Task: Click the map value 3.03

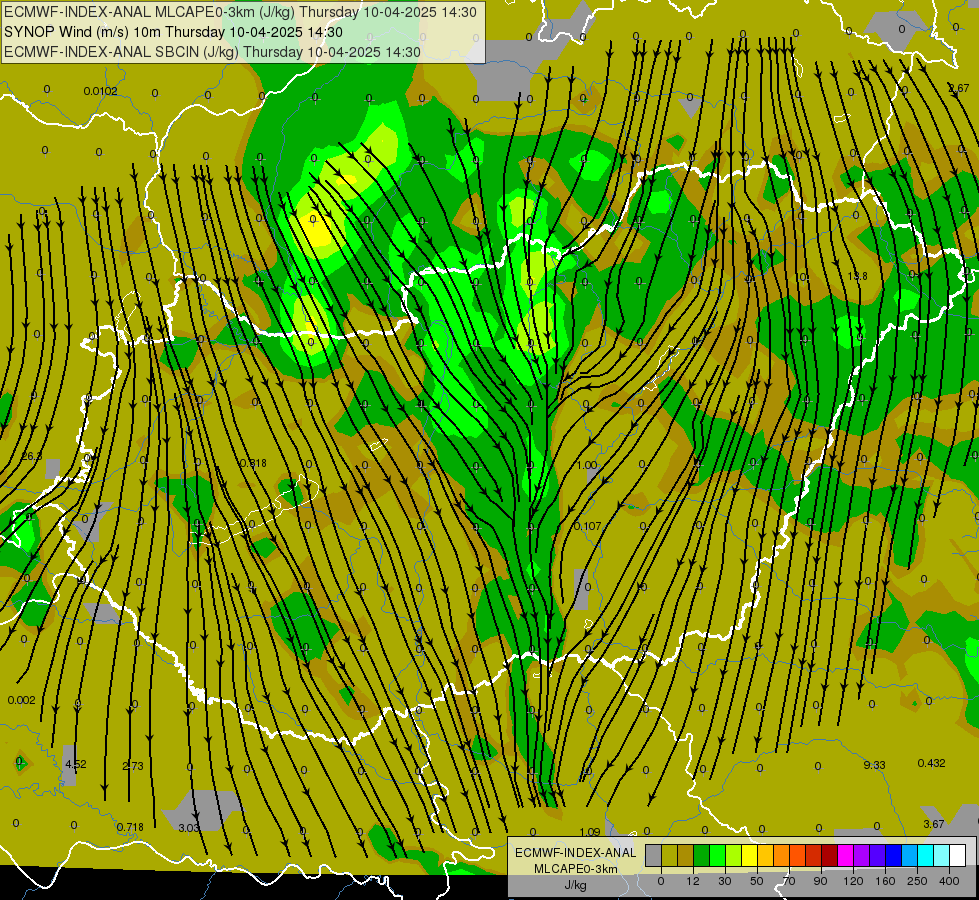Action: point(189,828)
